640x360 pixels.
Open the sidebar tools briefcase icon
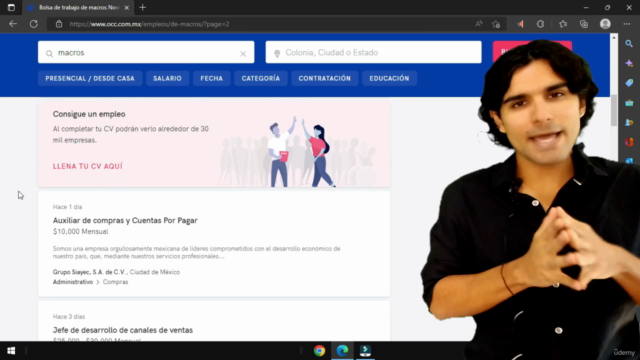[629, 103]
